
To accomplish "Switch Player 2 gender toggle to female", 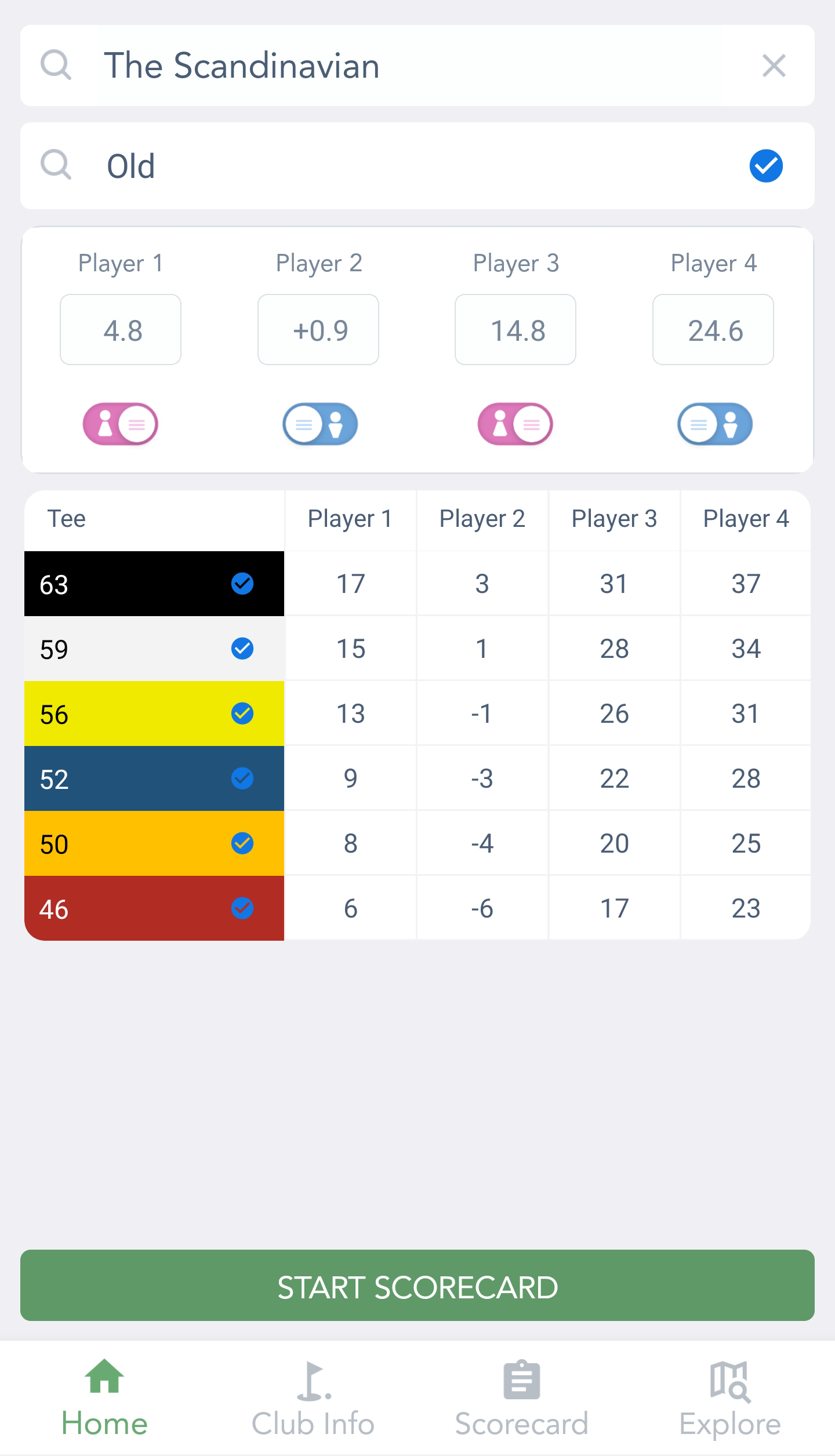I will point(318,424).
